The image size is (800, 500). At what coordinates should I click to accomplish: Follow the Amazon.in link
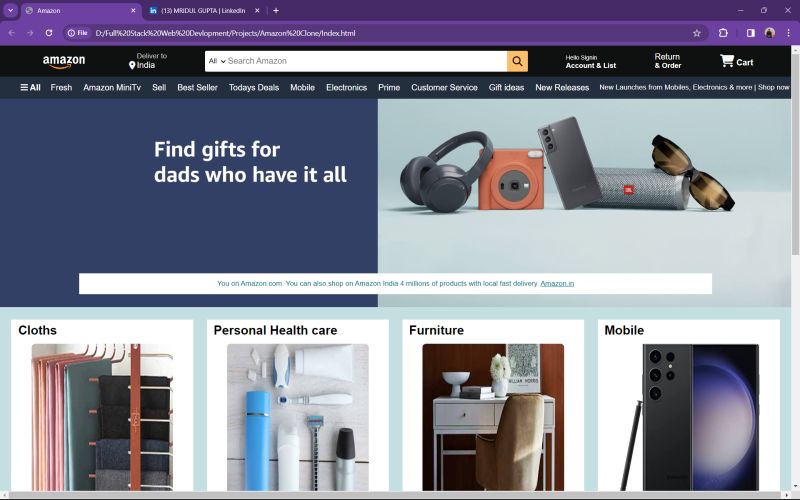(x=557, y=284)
